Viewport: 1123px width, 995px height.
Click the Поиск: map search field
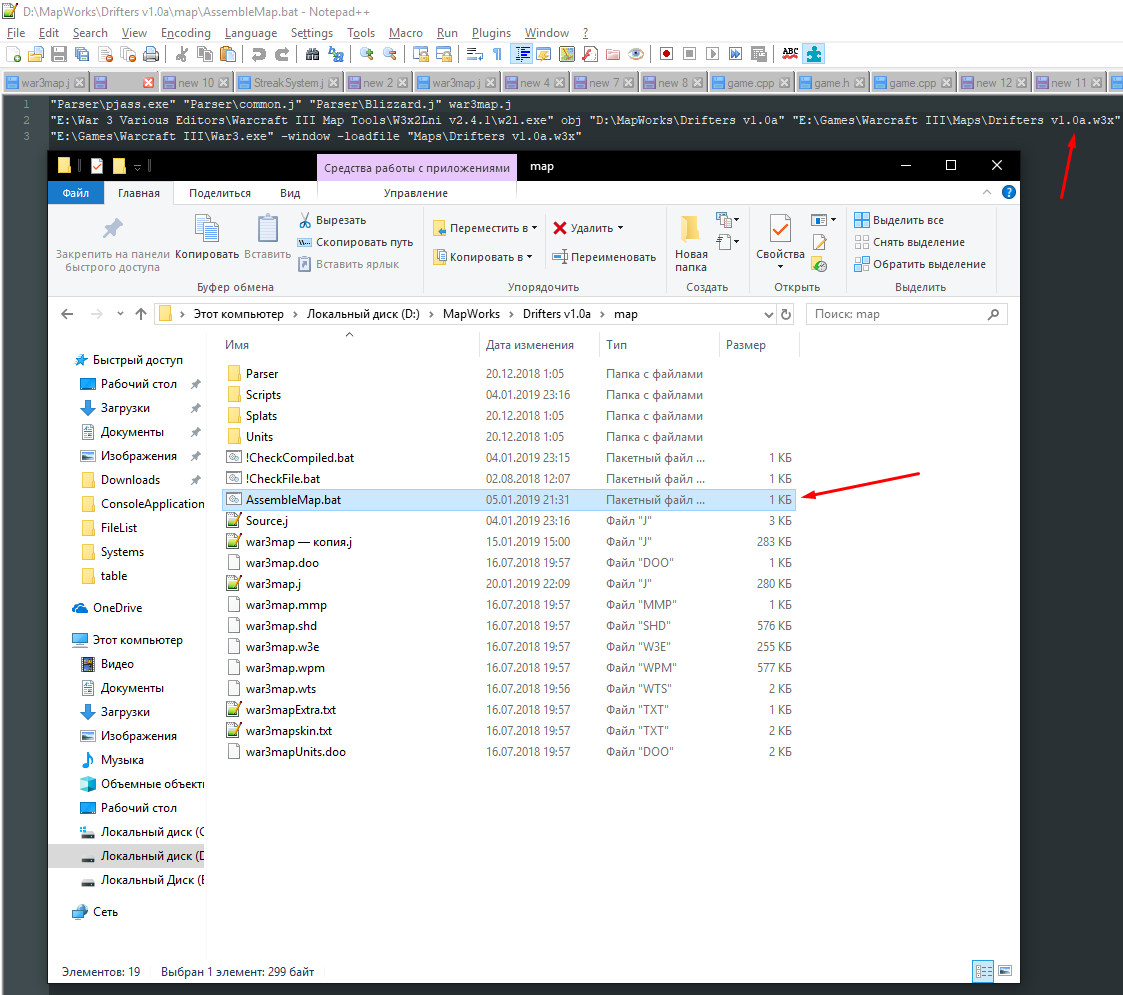click(x=907, y=314)
